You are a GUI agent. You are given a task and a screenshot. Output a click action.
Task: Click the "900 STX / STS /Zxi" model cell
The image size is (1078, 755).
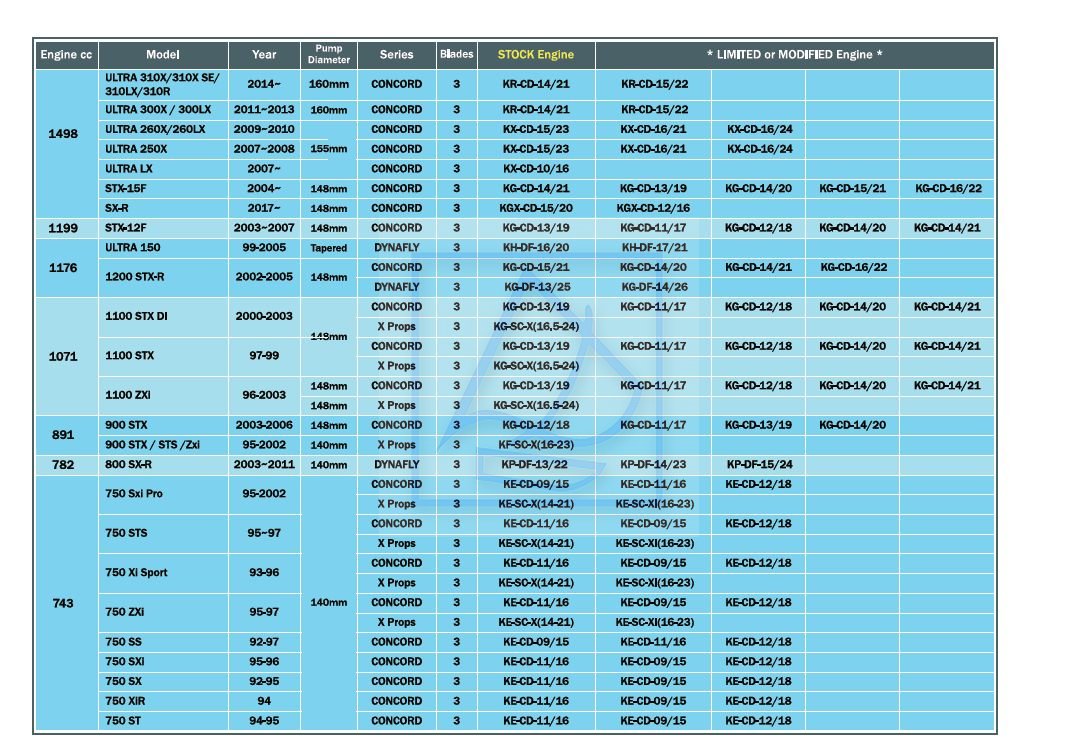[x=163, y=445]
